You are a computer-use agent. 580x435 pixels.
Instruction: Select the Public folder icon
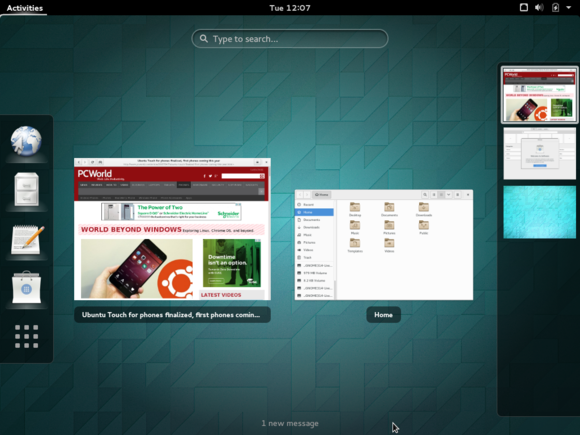[424, 225]
